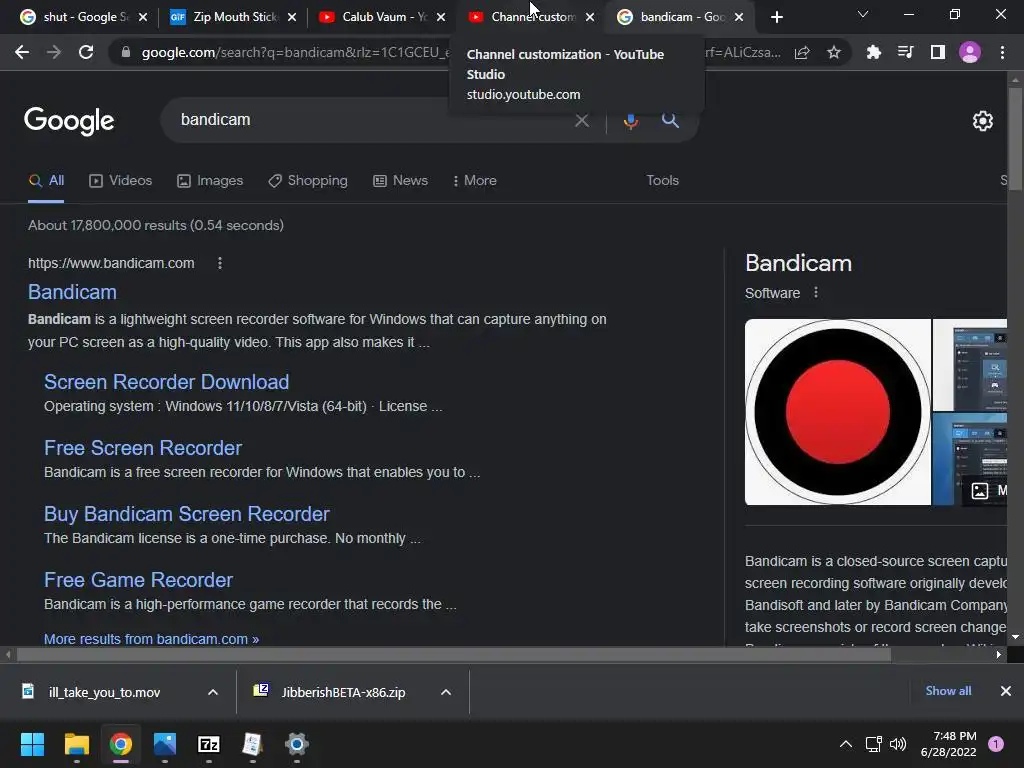
Task: Close the Zip Mouth Stick tab
Action: coord(292,17)
